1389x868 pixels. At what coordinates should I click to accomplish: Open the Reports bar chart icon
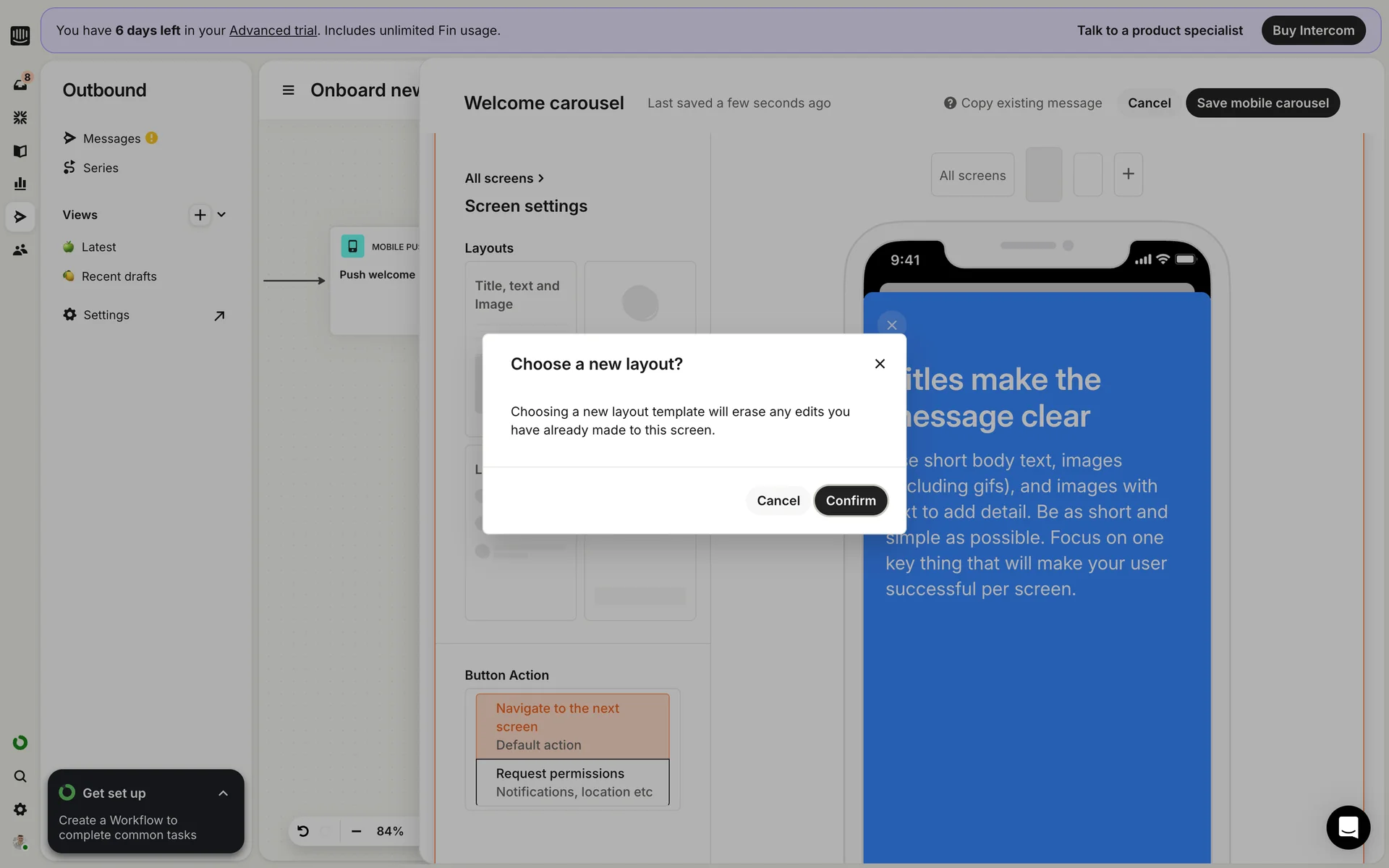click(x=20, y=184)
